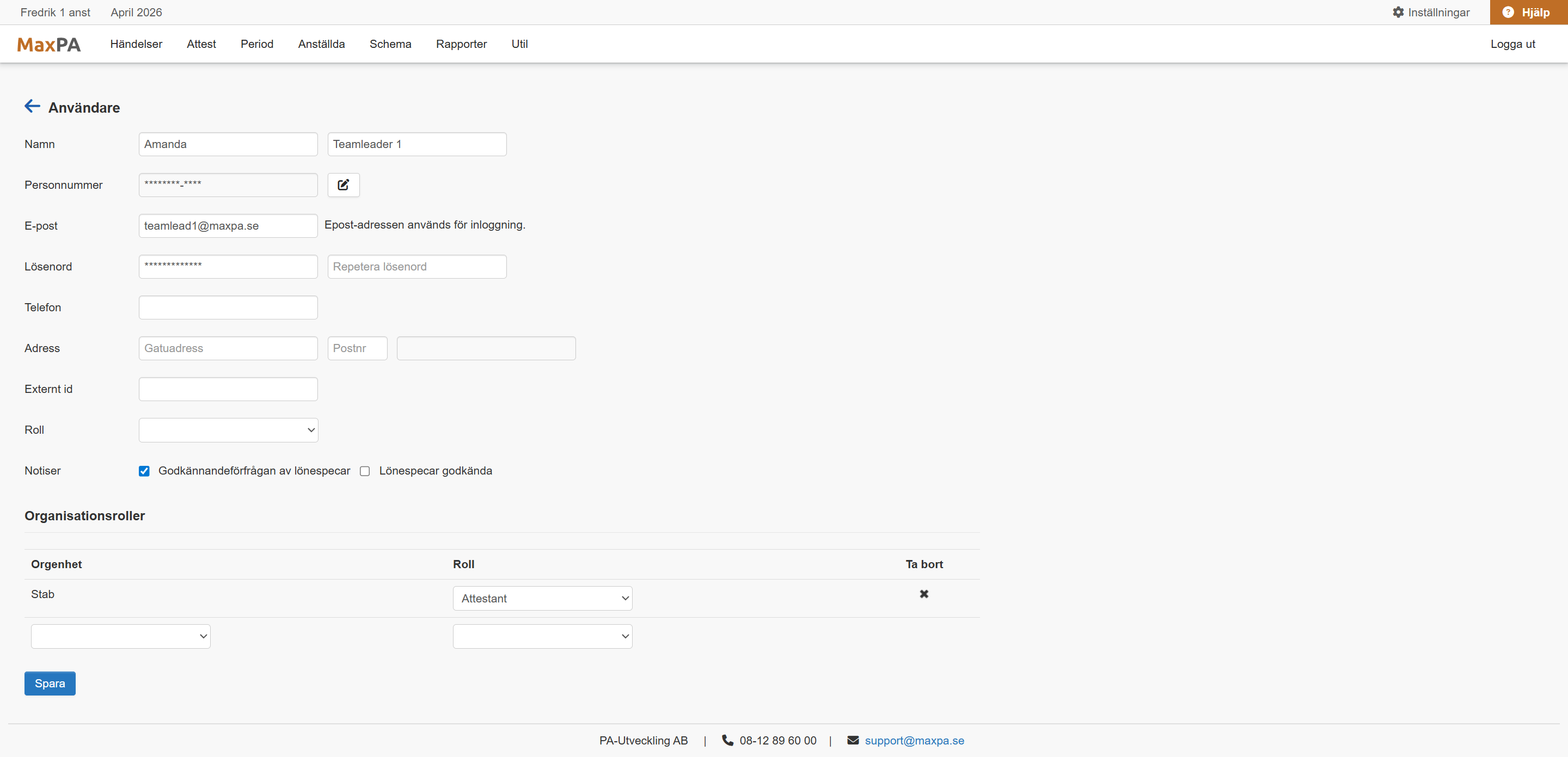Click the Telefon input field
Image resolution: width=1568 pixels, height=757 pixels.
pyautogui.click(x=228, y=307)
